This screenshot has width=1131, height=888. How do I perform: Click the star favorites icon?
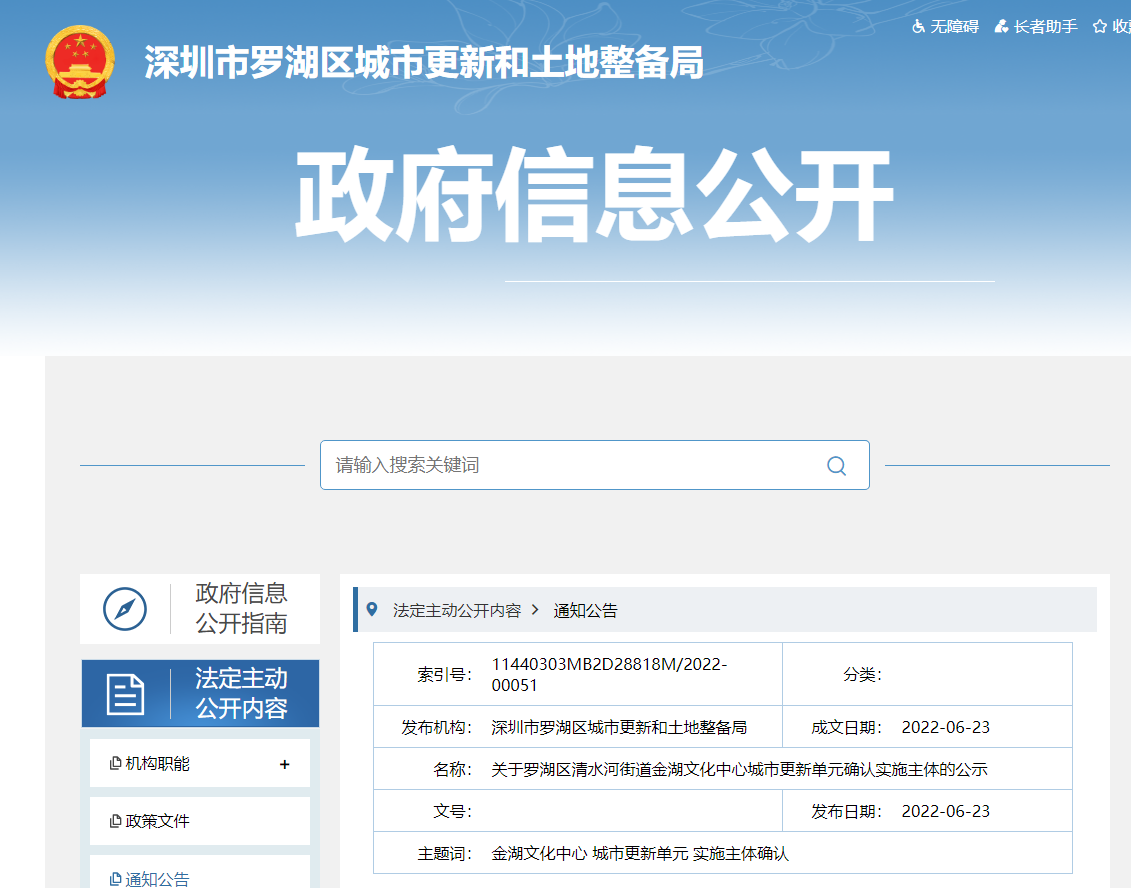[1100, 27]
